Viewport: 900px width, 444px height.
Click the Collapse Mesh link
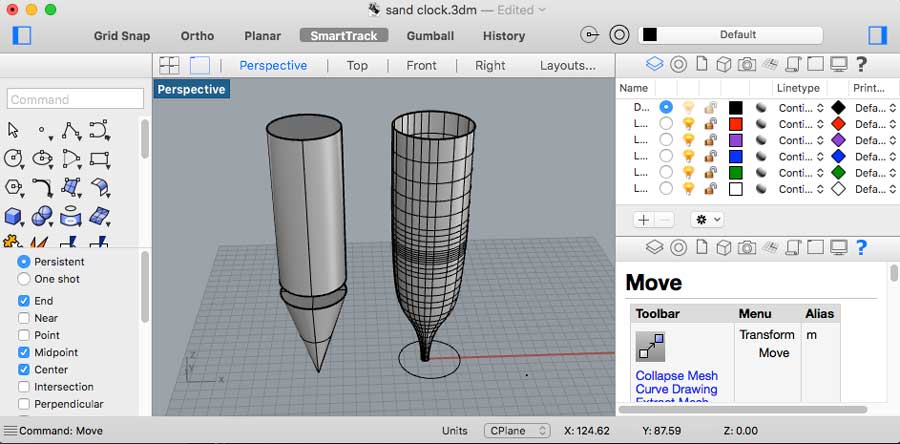click(676, 376)
